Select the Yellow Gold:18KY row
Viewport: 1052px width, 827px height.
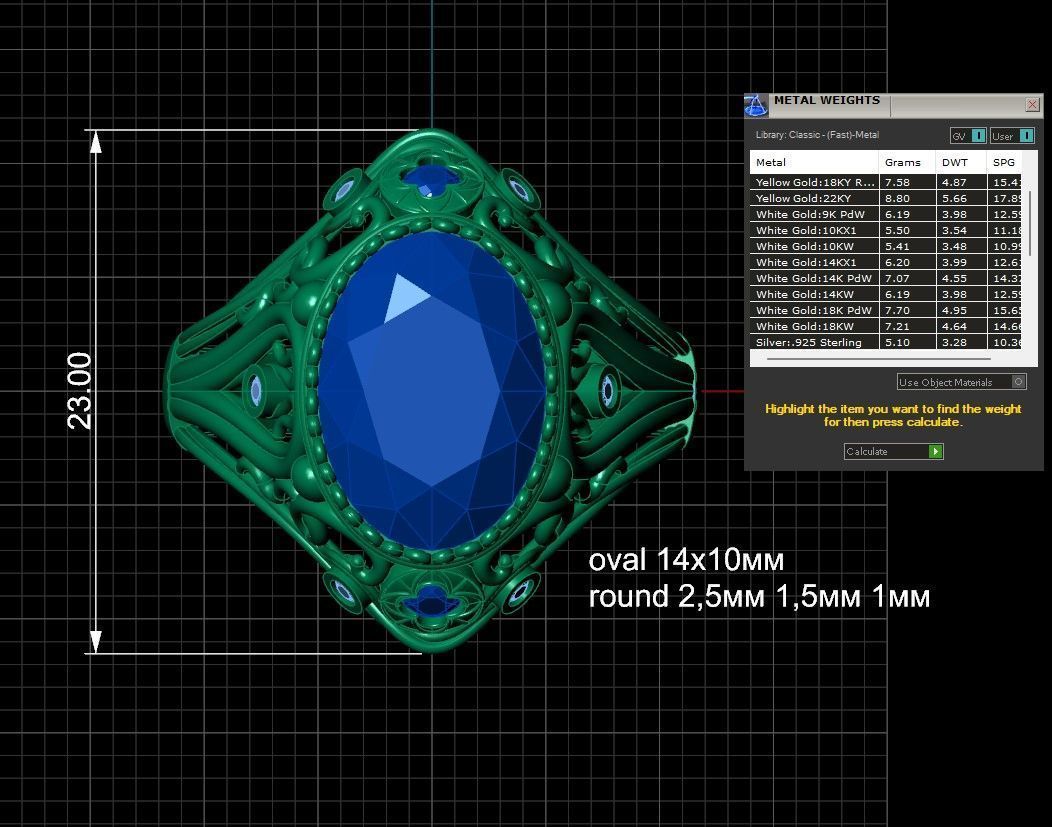click(886, 182)
